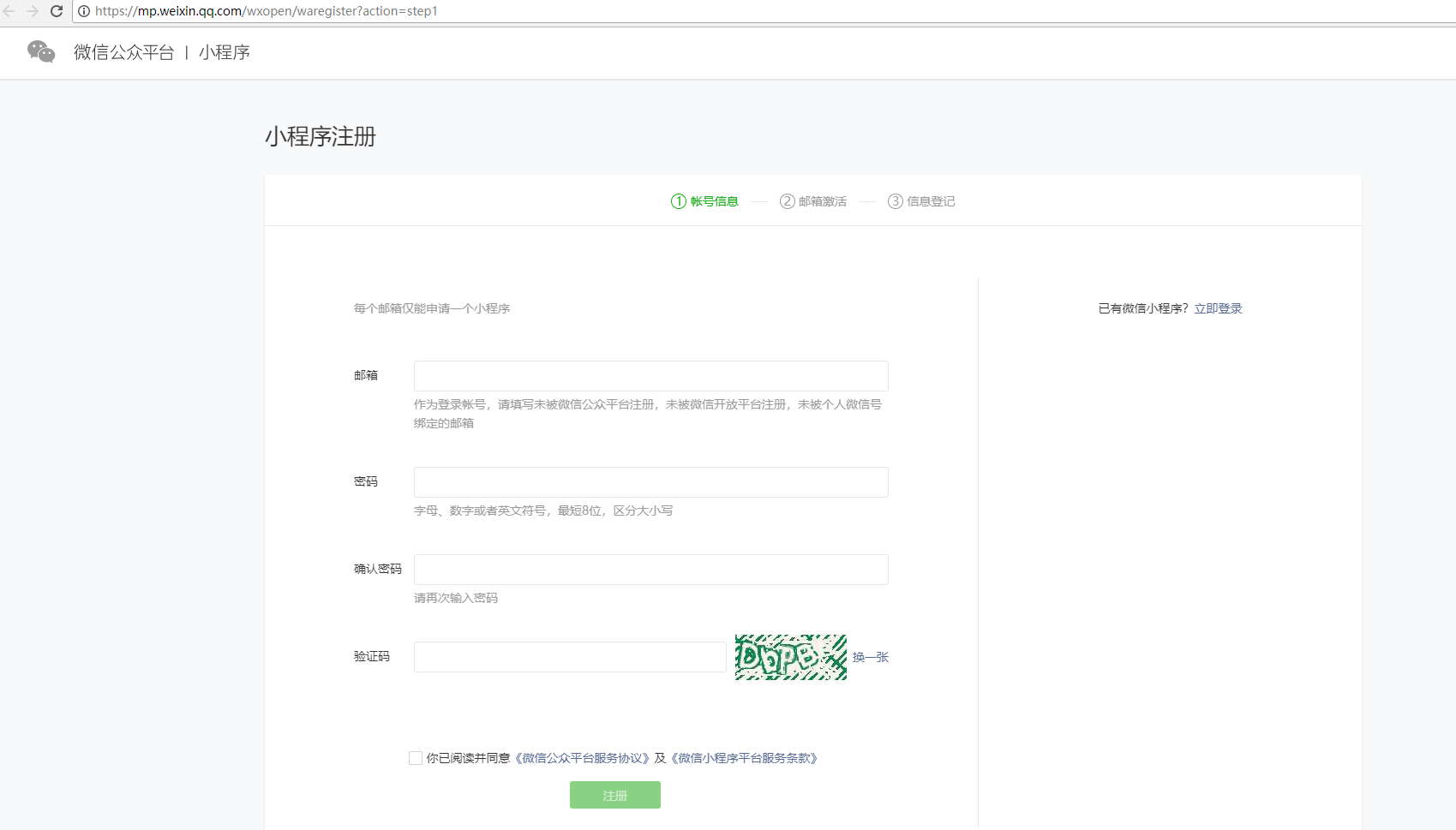
Task: Click the browser back arrow
Action: (x=9, y=11)
